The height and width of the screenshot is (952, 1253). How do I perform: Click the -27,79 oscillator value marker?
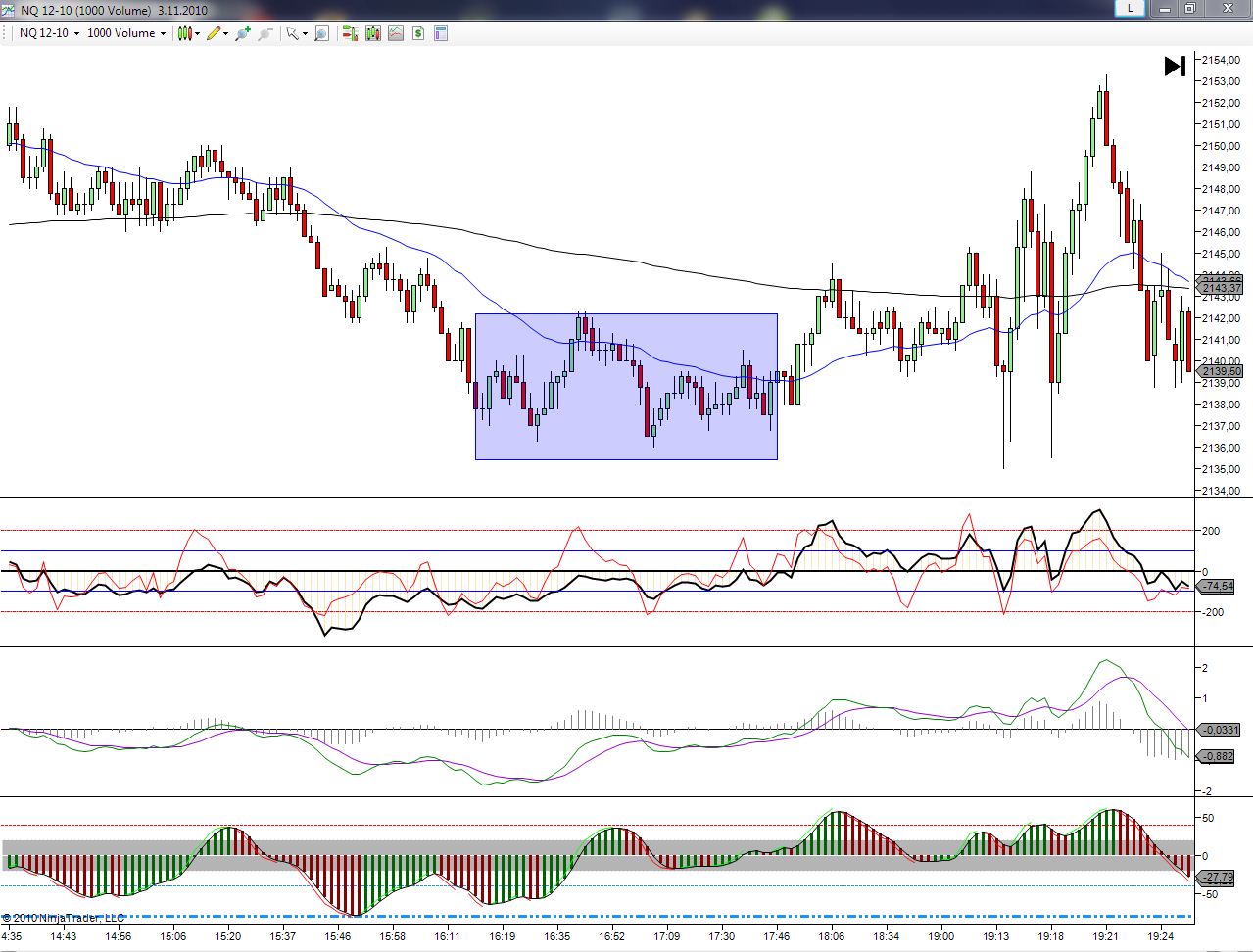pyautogui.click(x=1218, y=877)
